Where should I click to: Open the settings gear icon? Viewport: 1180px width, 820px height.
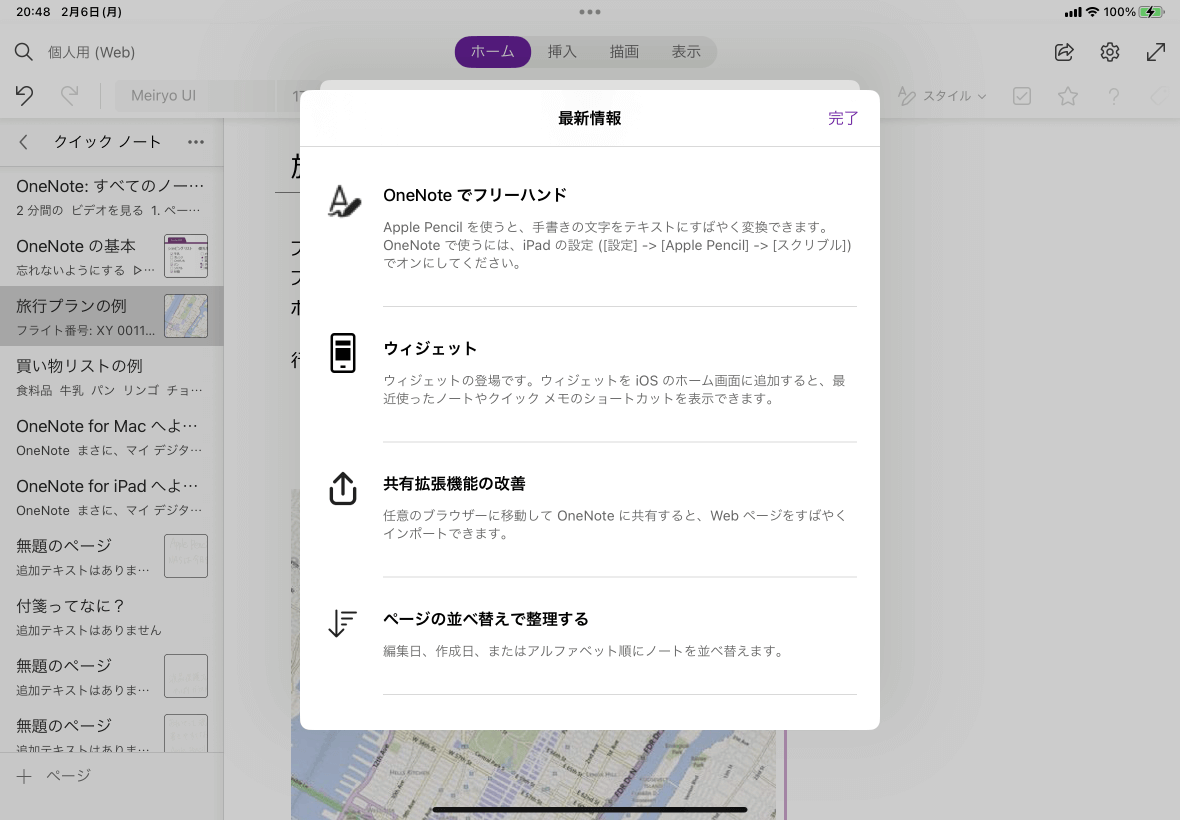click(x=1110, y=52)
